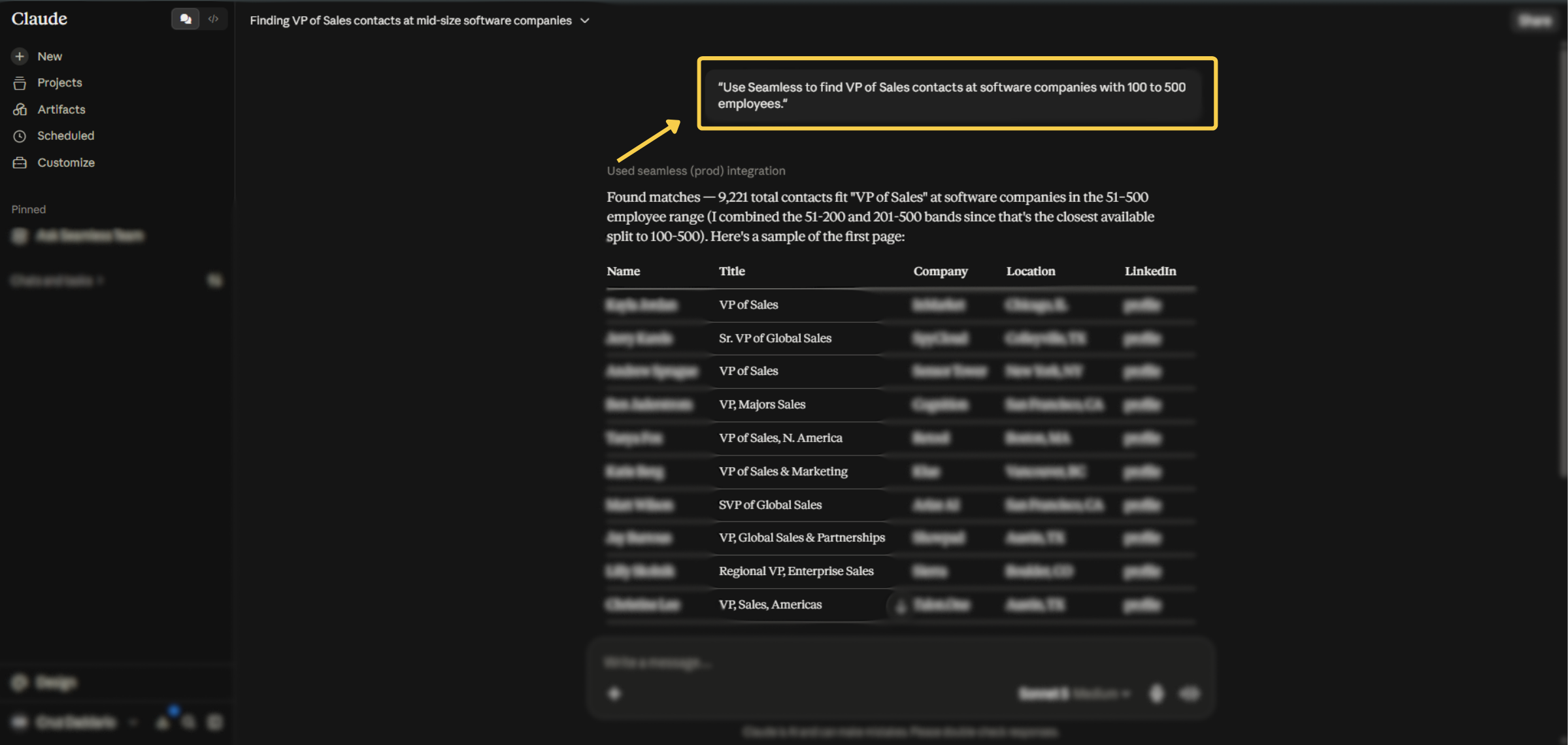Switch to the code mode brackets icon
The height and width of the screenshot is (745, 1568).
point(213,19)
